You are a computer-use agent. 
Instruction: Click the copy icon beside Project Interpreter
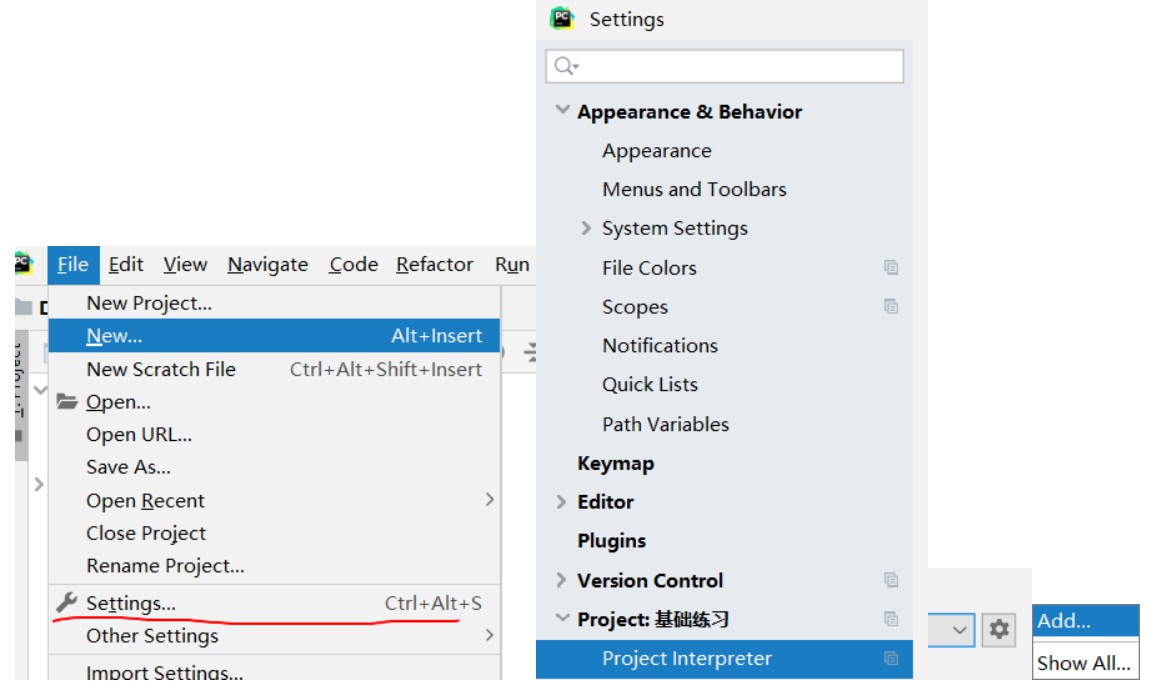pos(891,658)
